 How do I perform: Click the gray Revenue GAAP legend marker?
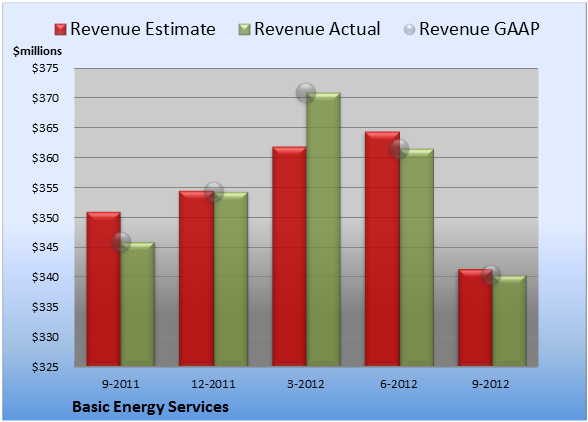pos(410,29)
